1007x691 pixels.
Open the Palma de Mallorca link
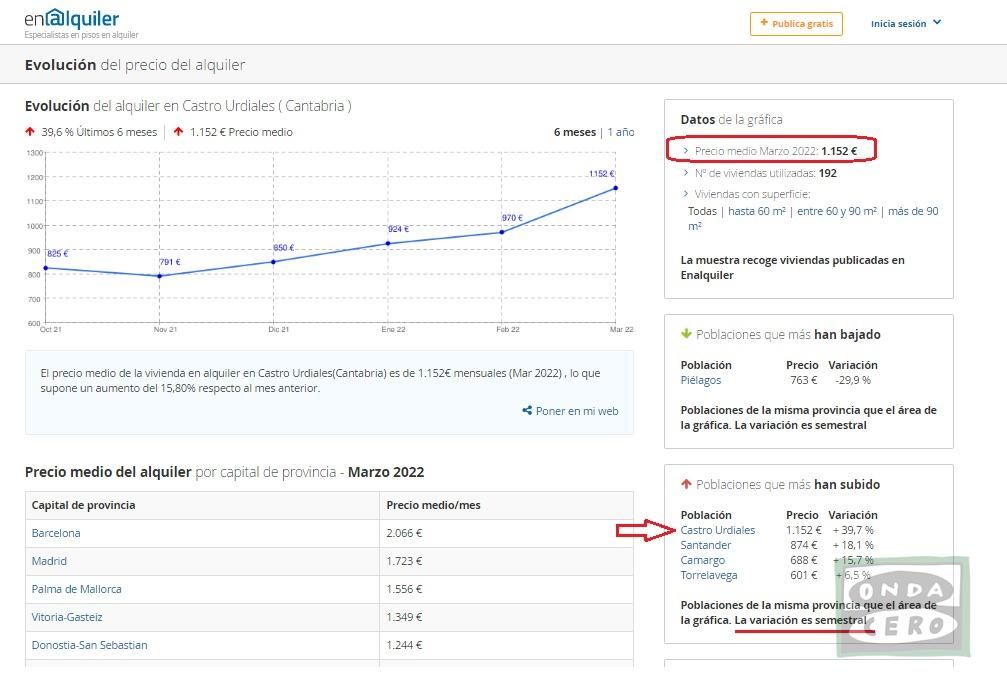[76, 589]
